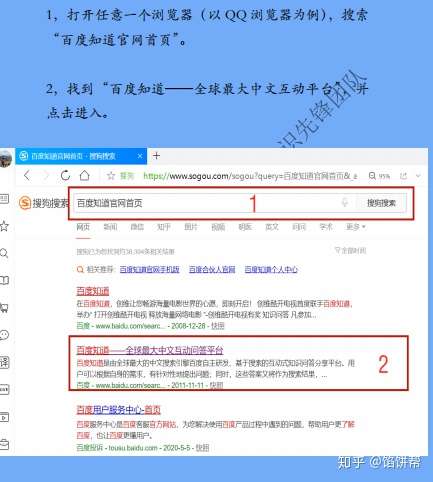Click the user avatar in sidebar
433x482 pixels.
coord(5,158)
